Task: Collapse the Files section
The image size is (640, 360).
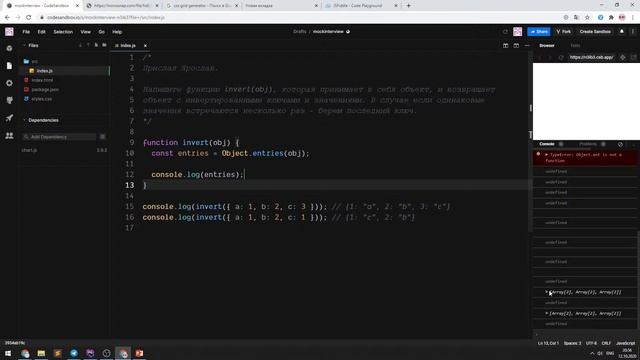Action: coord(31,46)
